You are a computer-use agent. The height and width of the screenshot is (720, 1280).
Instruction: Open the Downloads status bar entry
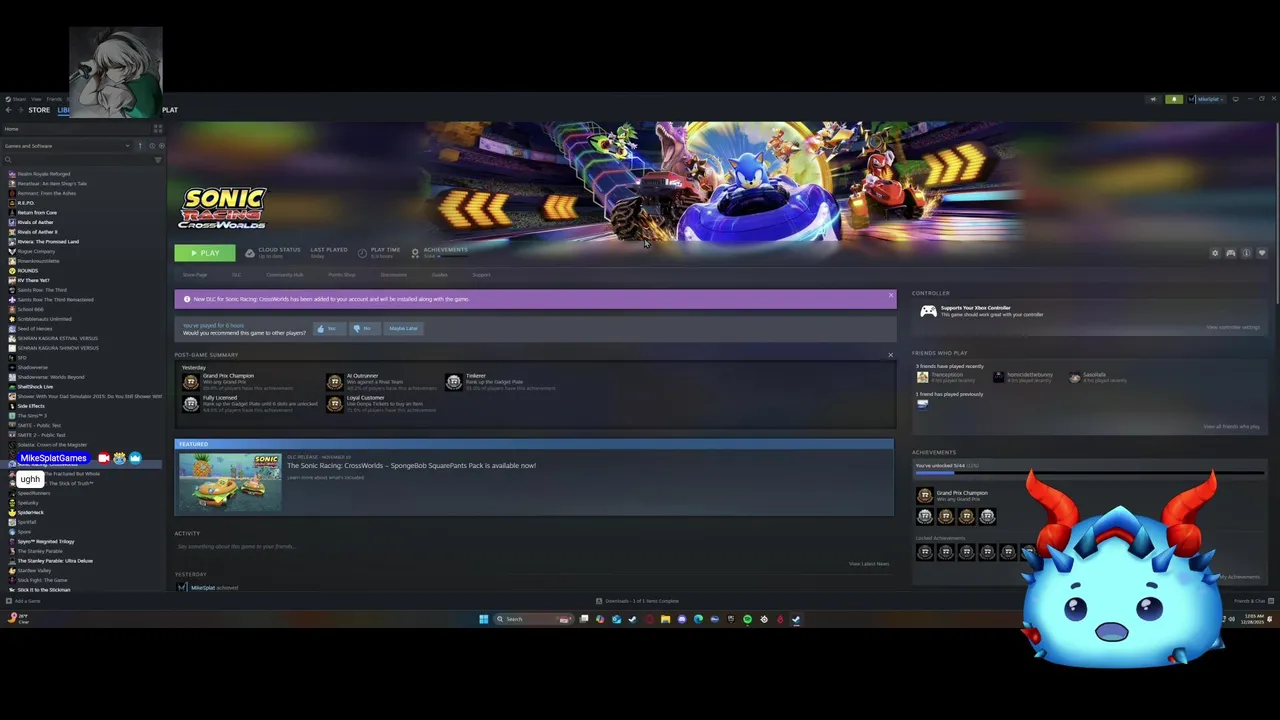point(638,601)
